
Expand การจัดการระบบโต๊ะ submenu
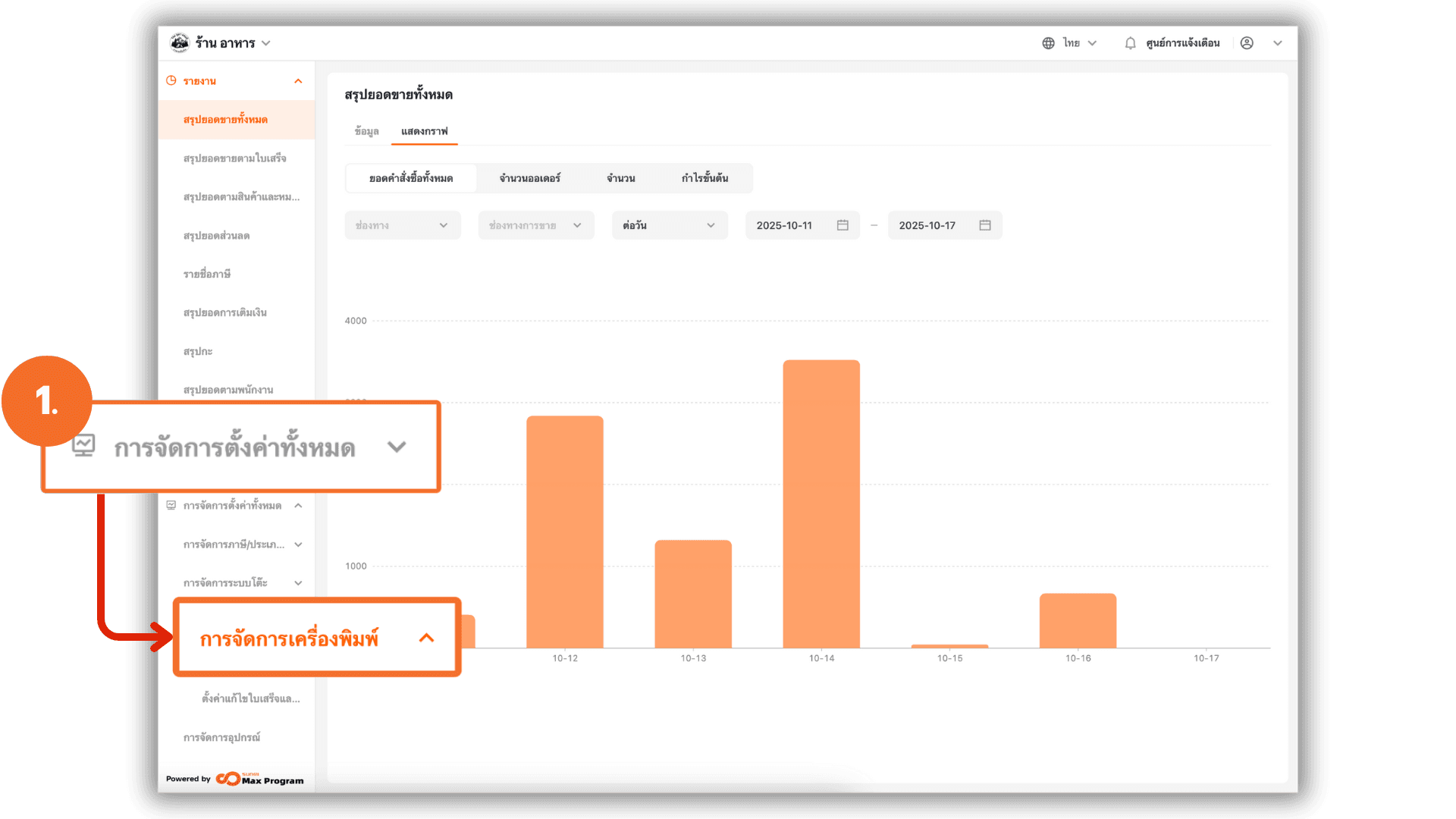click(298, 583)
